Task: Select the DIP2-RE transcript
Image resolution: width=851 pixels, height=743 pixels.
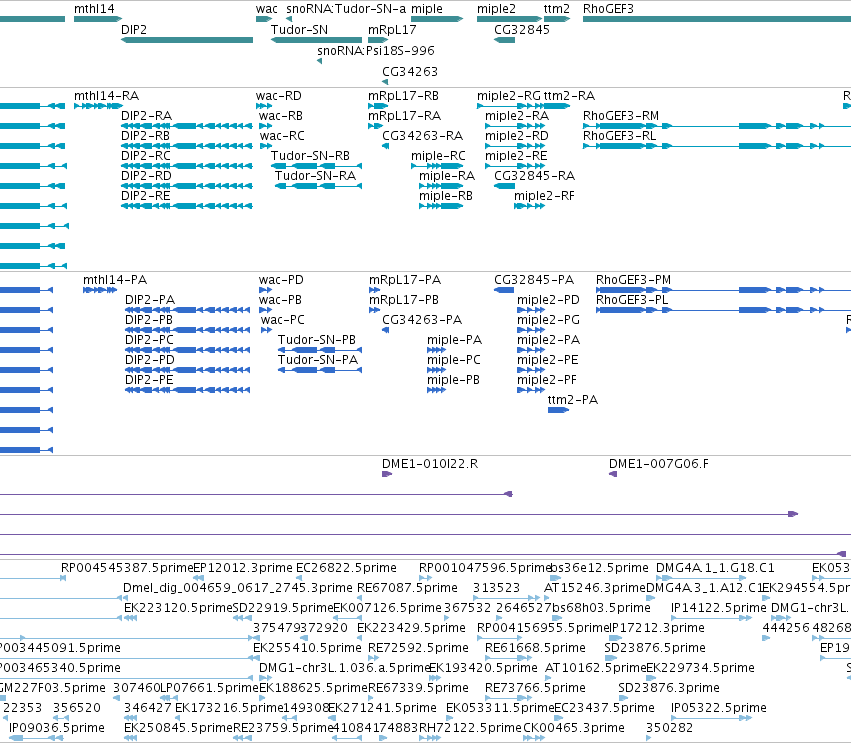Action: [x=187, y=206]
